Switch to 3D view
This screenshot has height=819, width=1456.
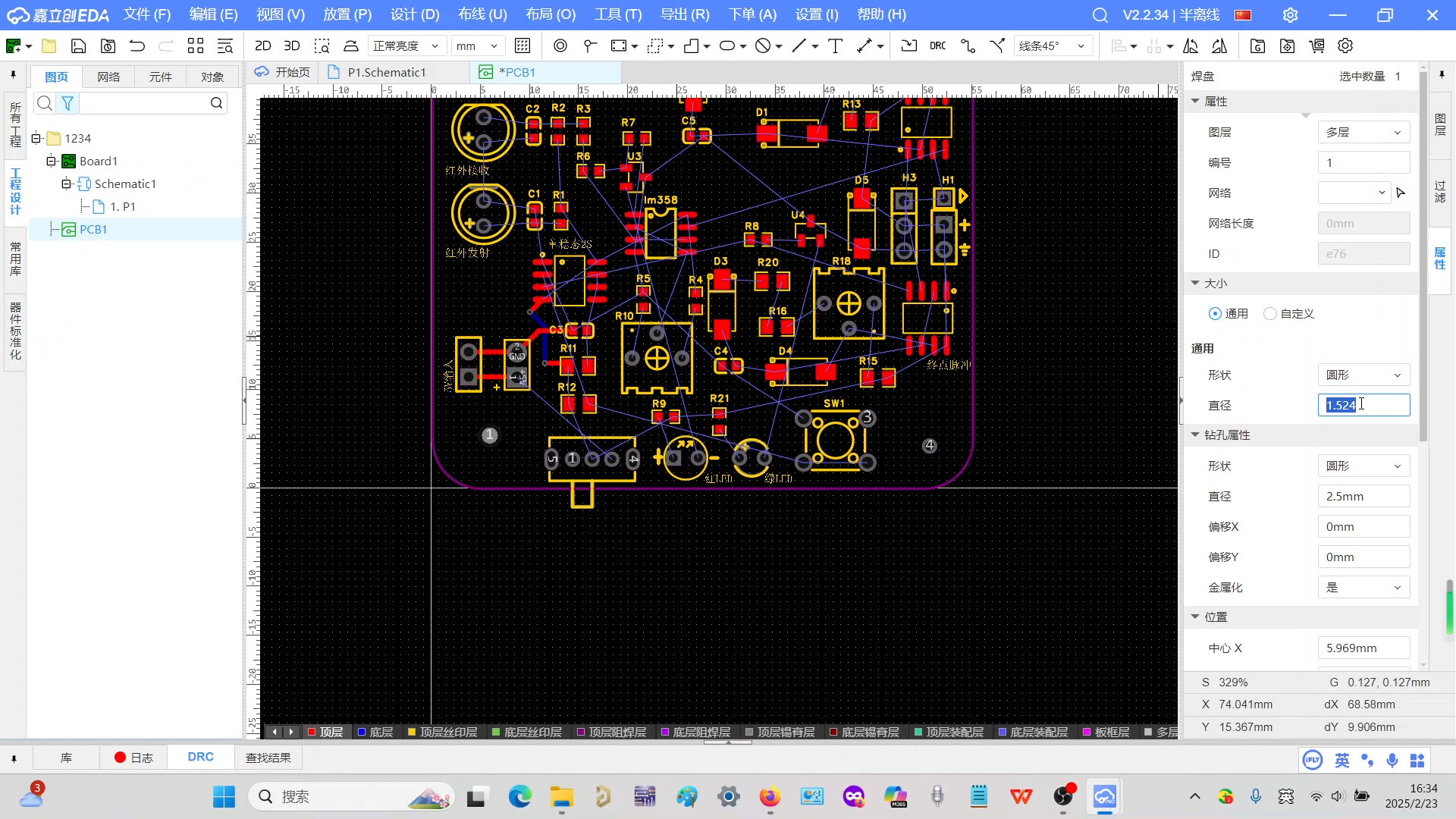(x=291, y=46)
